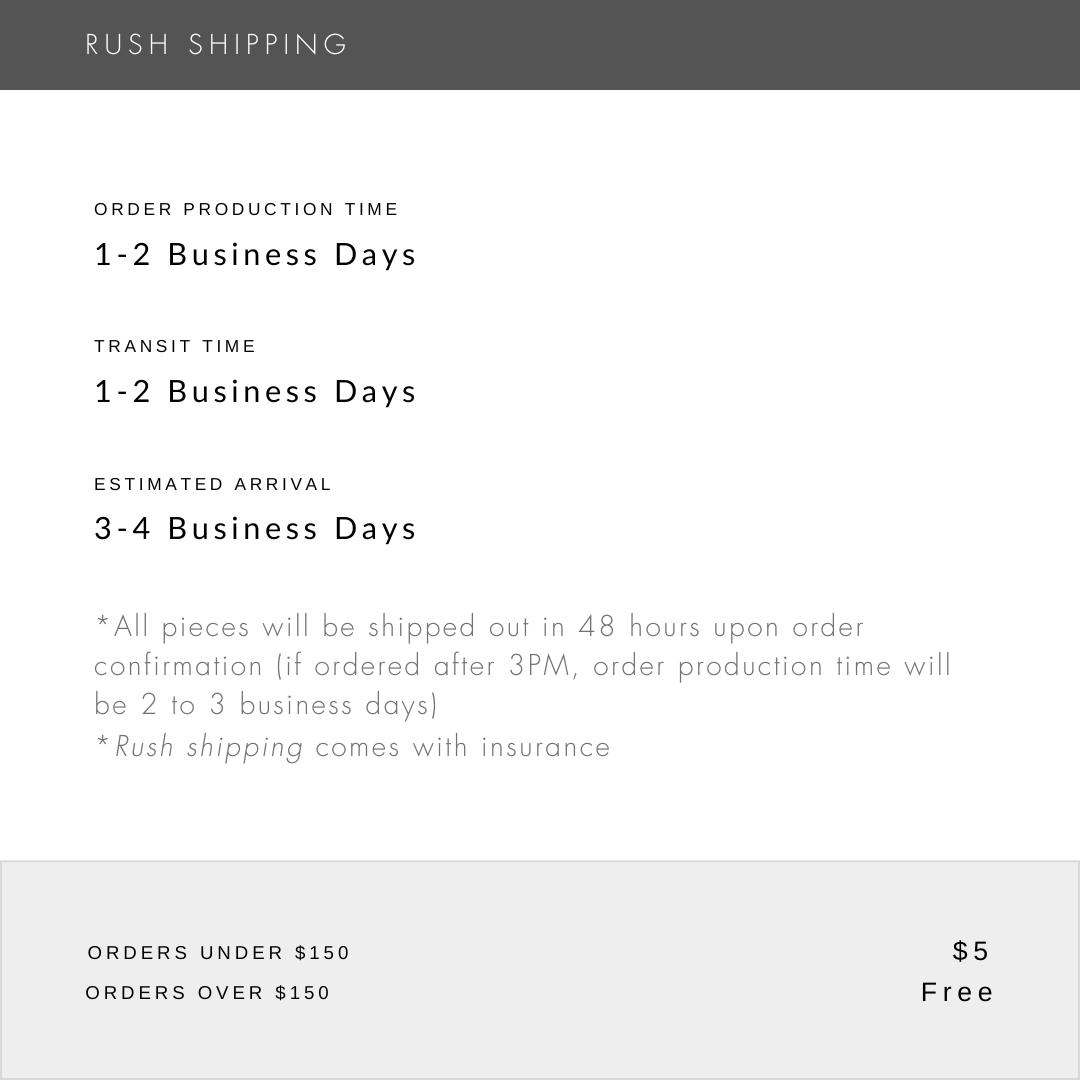1080x1080 pixels.
Task: Click the 3-4 Business Days arrival text
Action: click(x=255, y=529)
